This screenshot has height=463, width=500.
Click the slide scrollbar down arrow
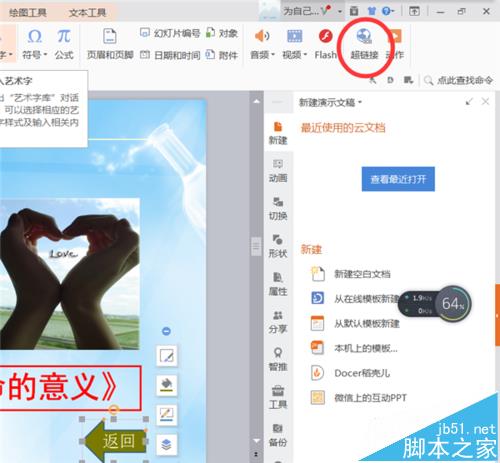click(x=256, y=440)
